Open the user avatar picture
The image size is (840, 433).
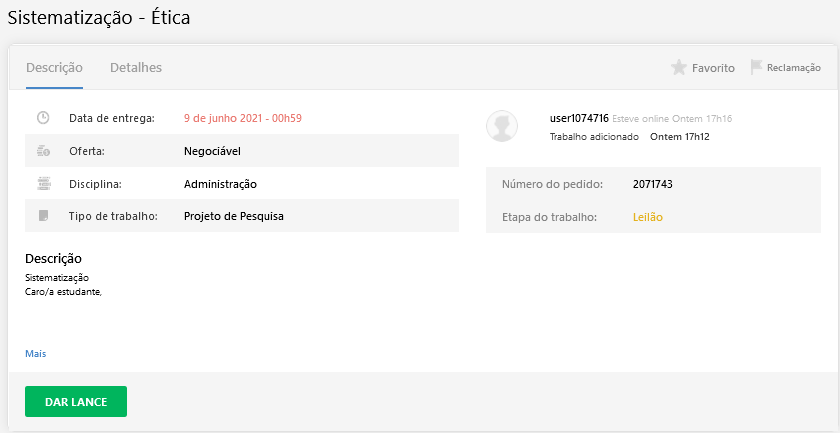pyautogui.click(x=502, y=126)
